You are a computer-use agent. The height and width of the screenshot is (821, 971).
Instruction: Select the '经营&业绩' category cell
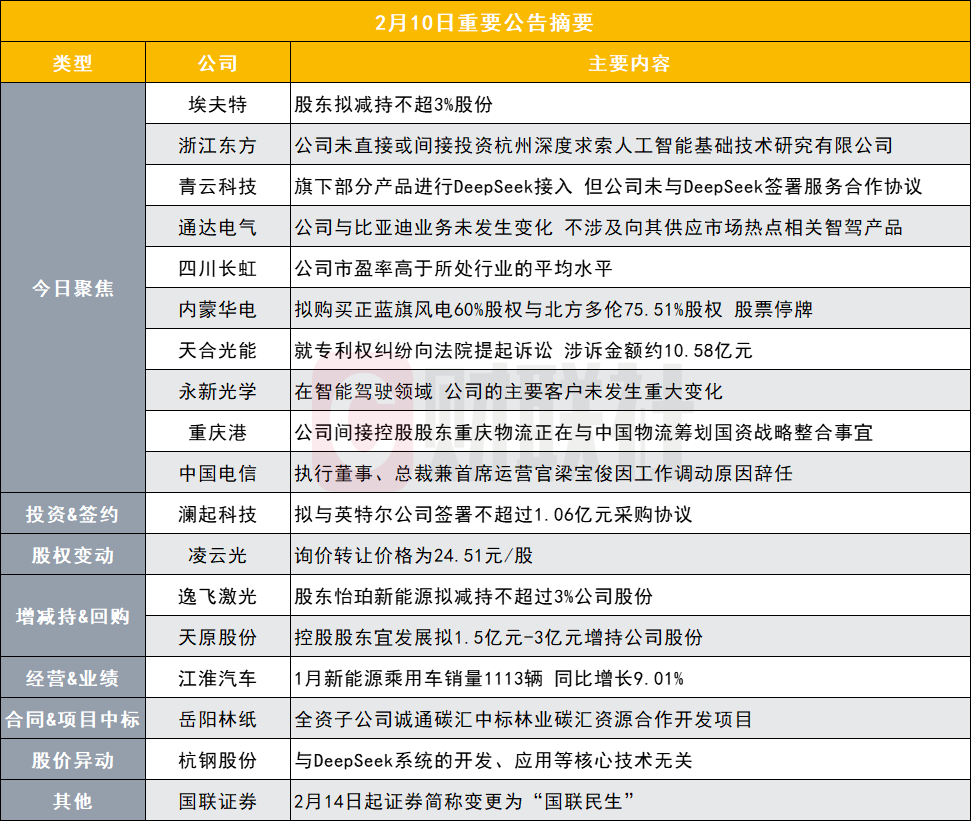pyautogui.click(x=72, y=678)
